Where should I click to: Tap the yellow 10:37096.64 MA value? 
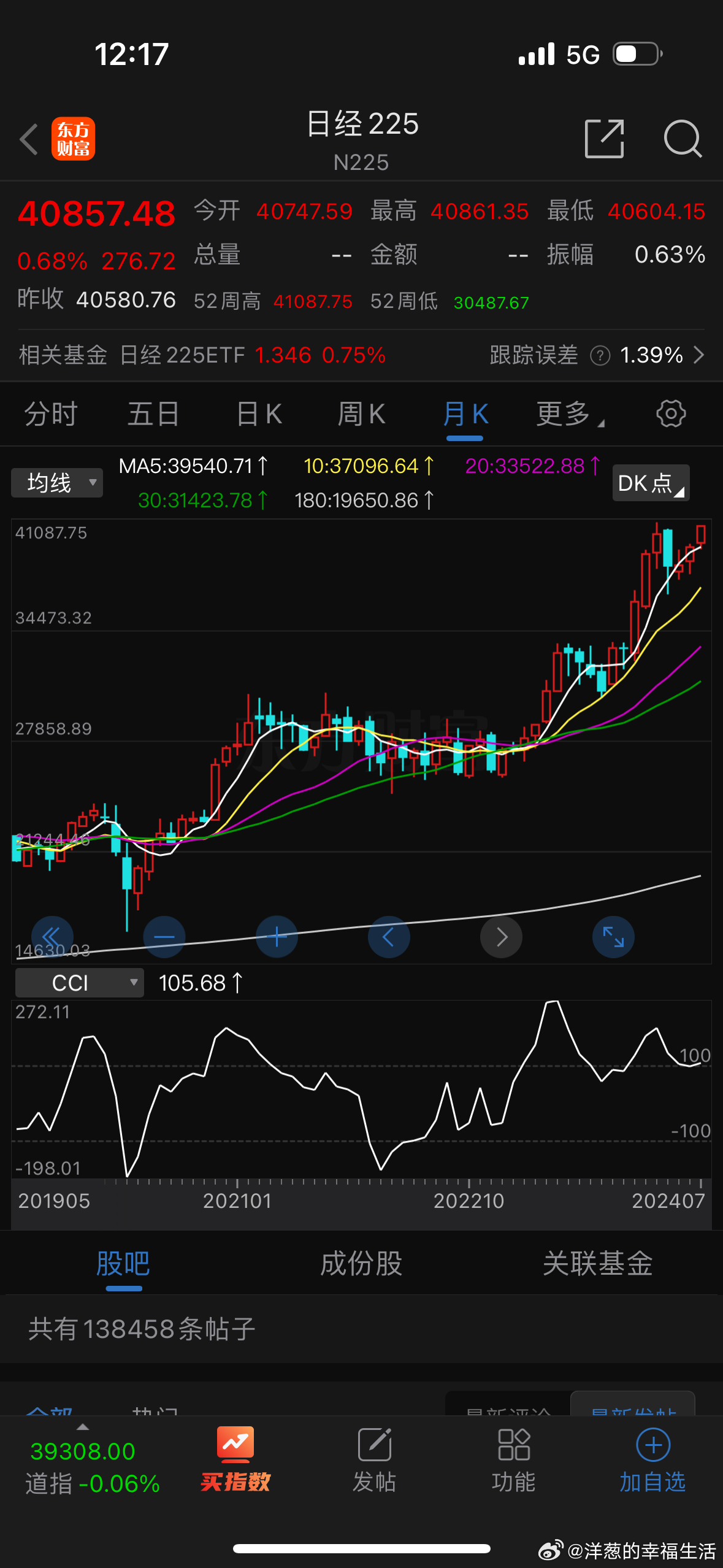[369, 466]
